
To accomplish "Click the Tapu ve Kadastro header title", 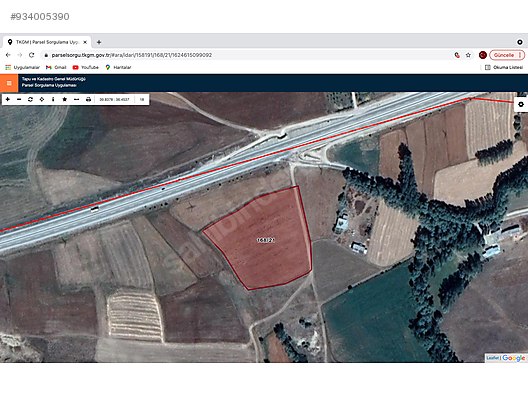I will pyautogui.click(x=54, y=79).
